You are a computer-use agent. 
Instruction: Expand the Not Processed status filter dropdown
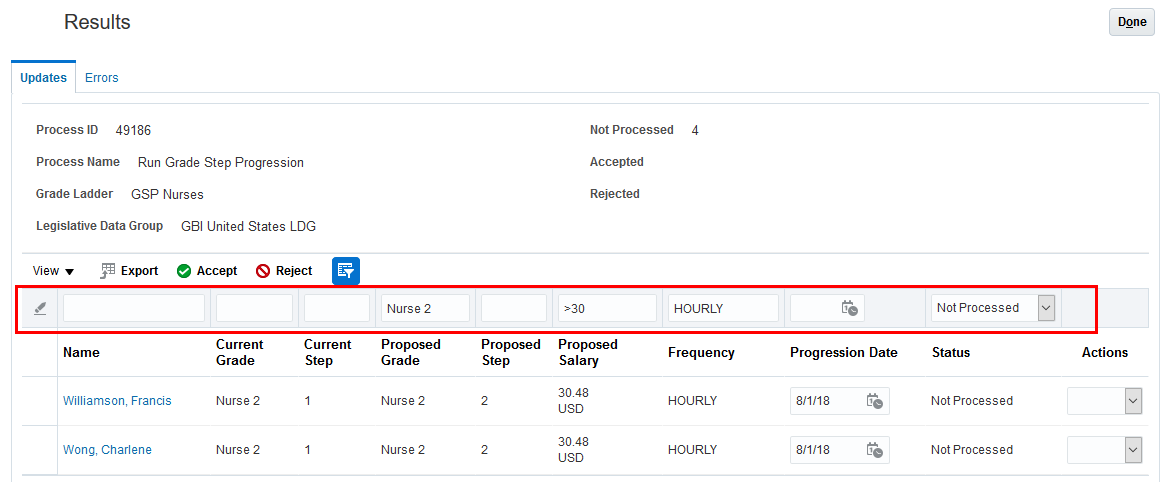[1046, 308]
